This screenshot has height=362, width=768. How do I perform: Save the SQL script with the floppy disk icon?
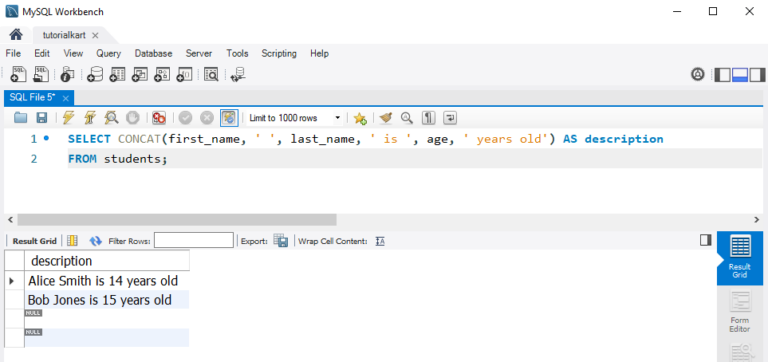(x=42, y=118)
